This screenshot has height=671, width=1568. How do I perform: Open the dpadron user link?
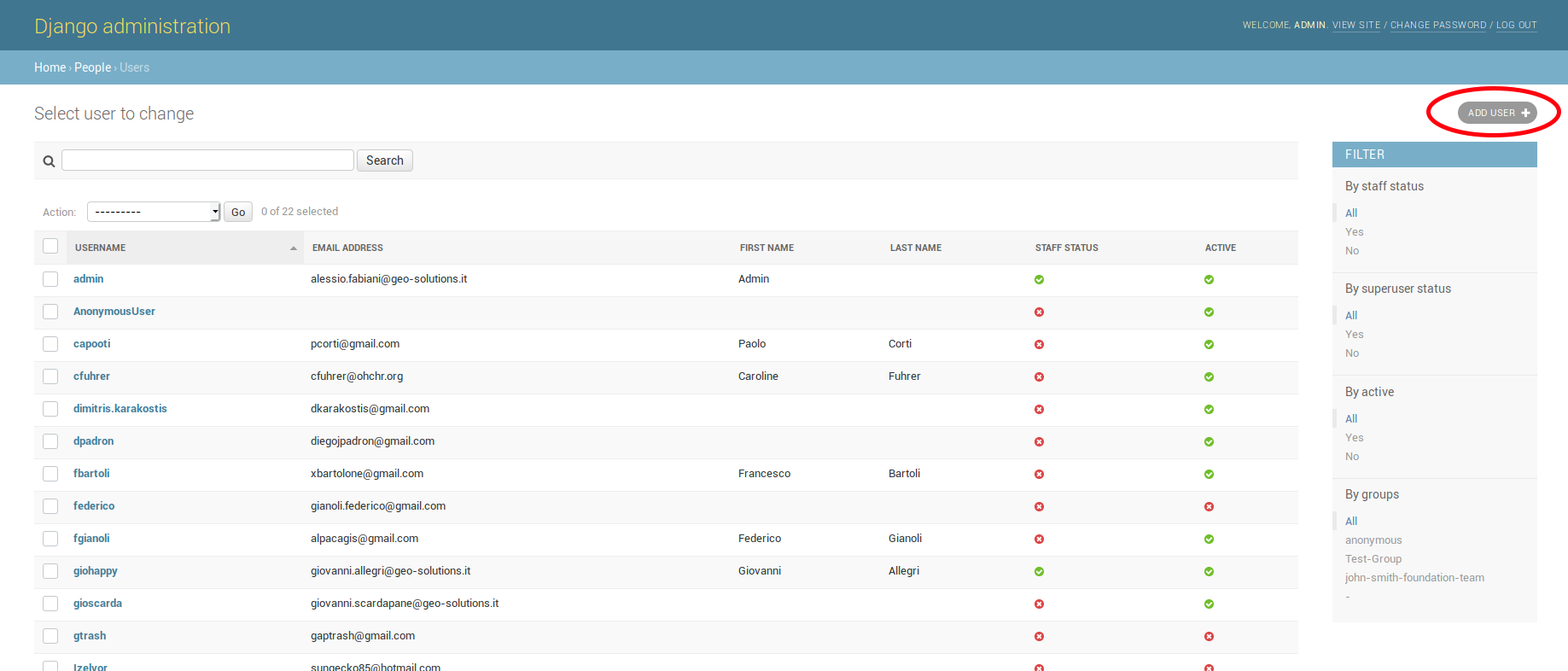[93, 441]
